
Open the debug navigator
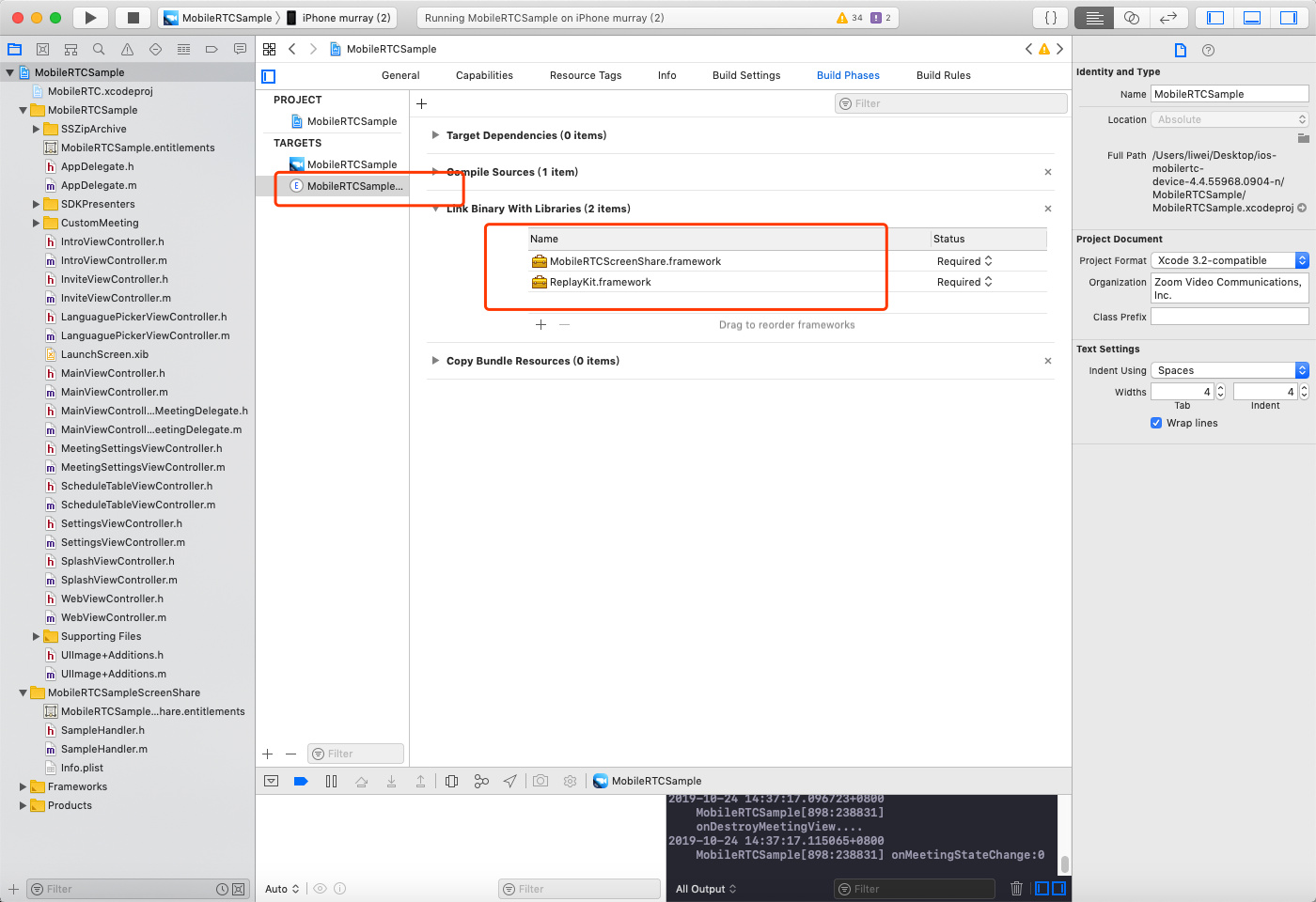[183, 49]
